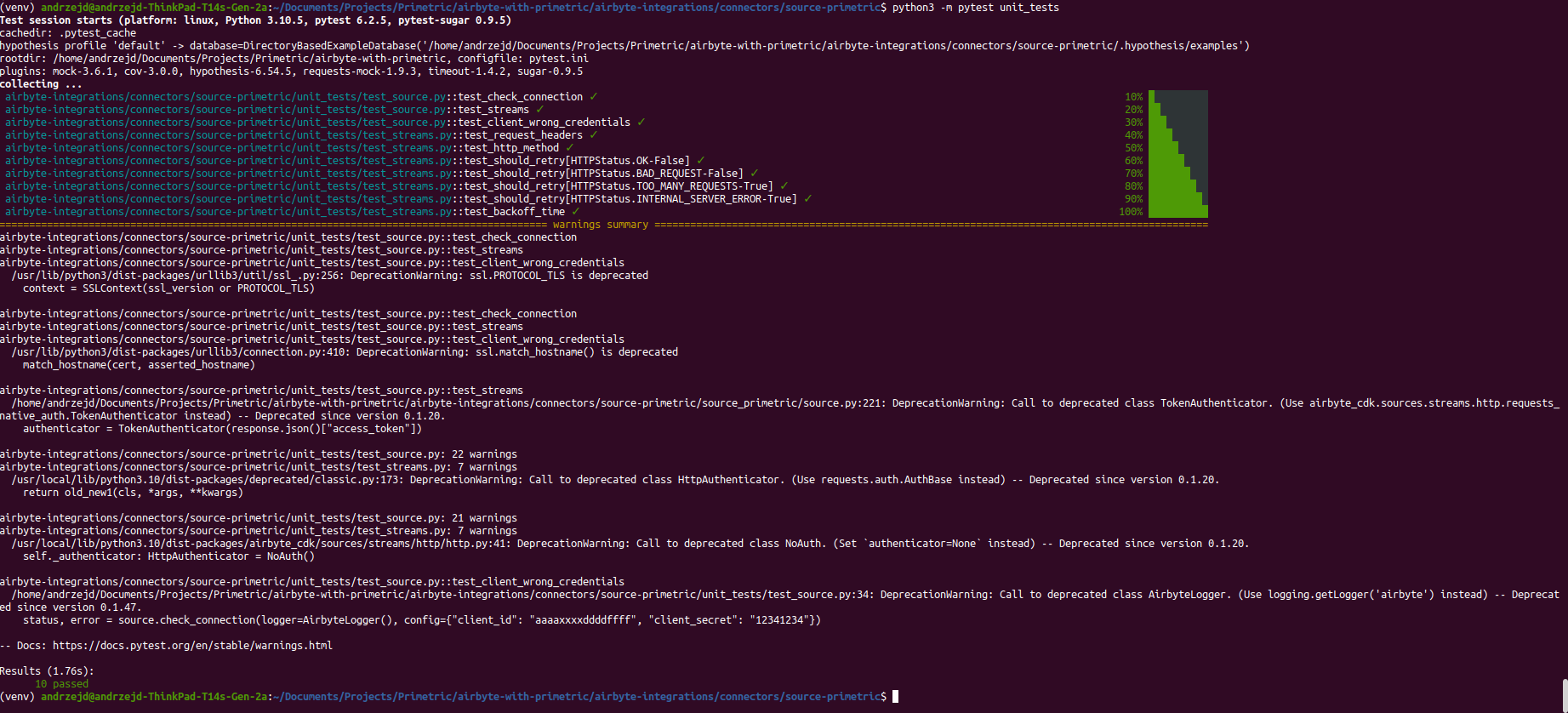Screen dimensions: 1568x713
Task: Click the green pytest-sugar progress bar
Action: click(1178, 154)
